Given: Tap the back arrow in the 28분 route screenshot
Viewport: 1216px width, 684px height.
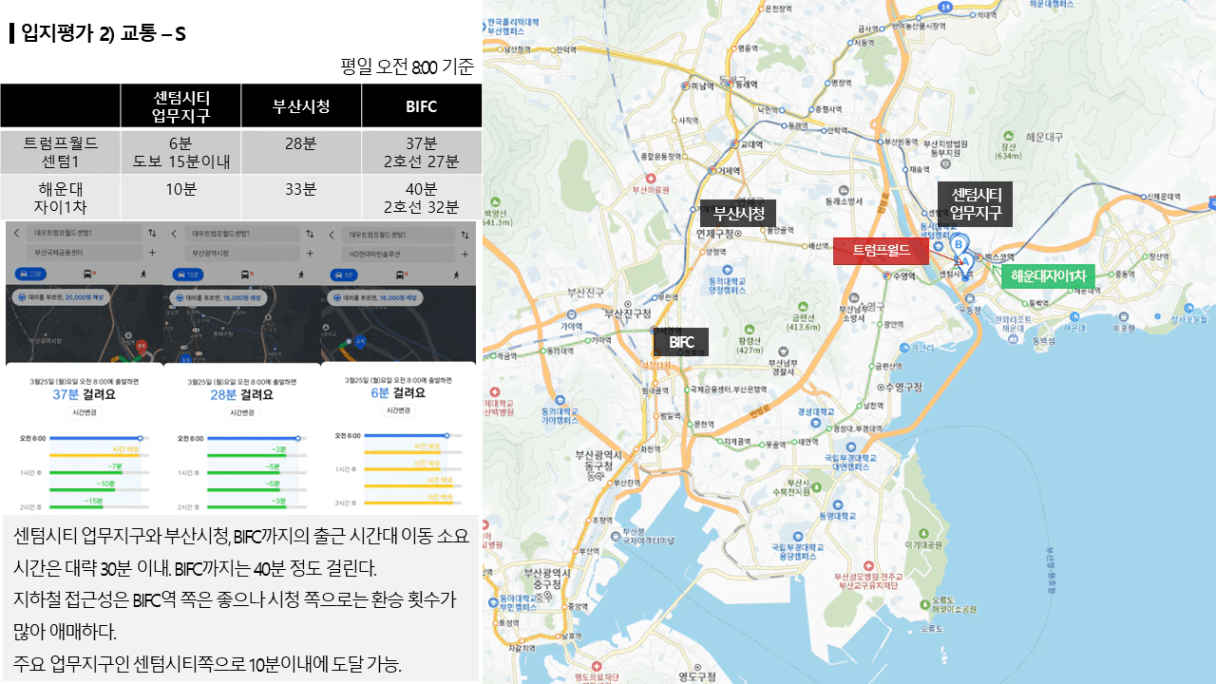Looking at the screenshot, I should [x=174, y=233].
